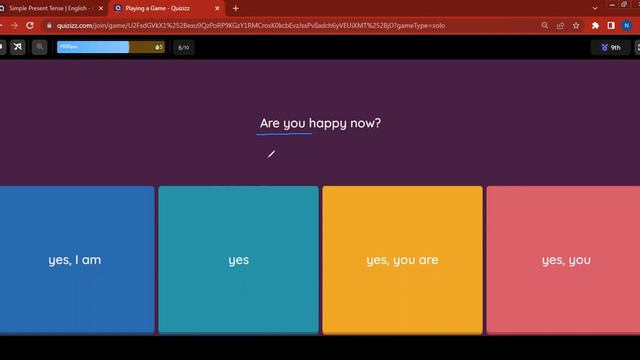640x360 pixels.
Task: Click the question timer progress bar
Action: 111,47
